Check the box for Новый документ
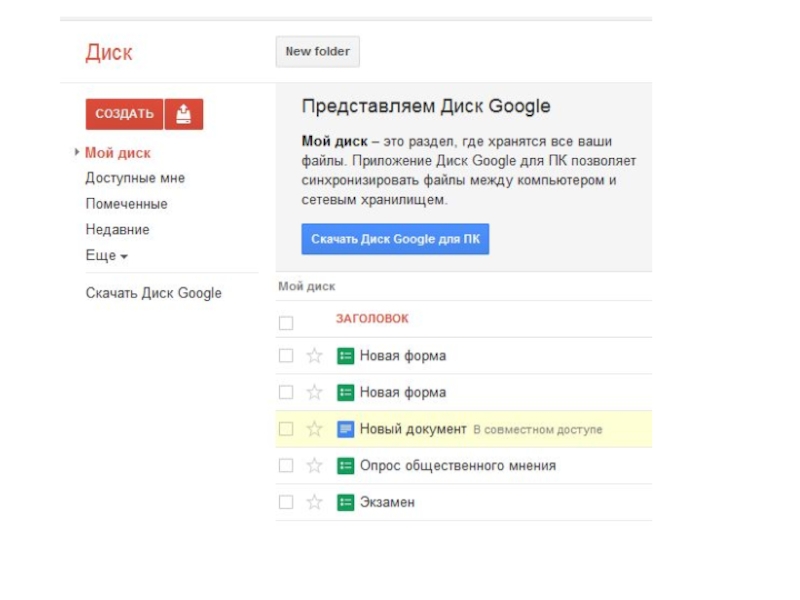 (286, 429)
